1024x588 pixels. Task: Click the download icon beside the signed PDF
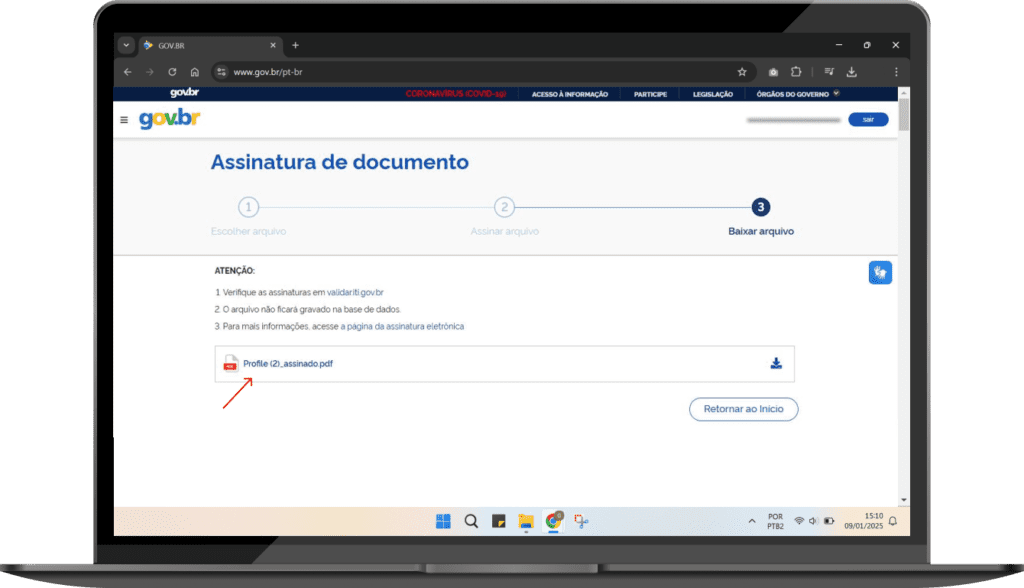776,364
